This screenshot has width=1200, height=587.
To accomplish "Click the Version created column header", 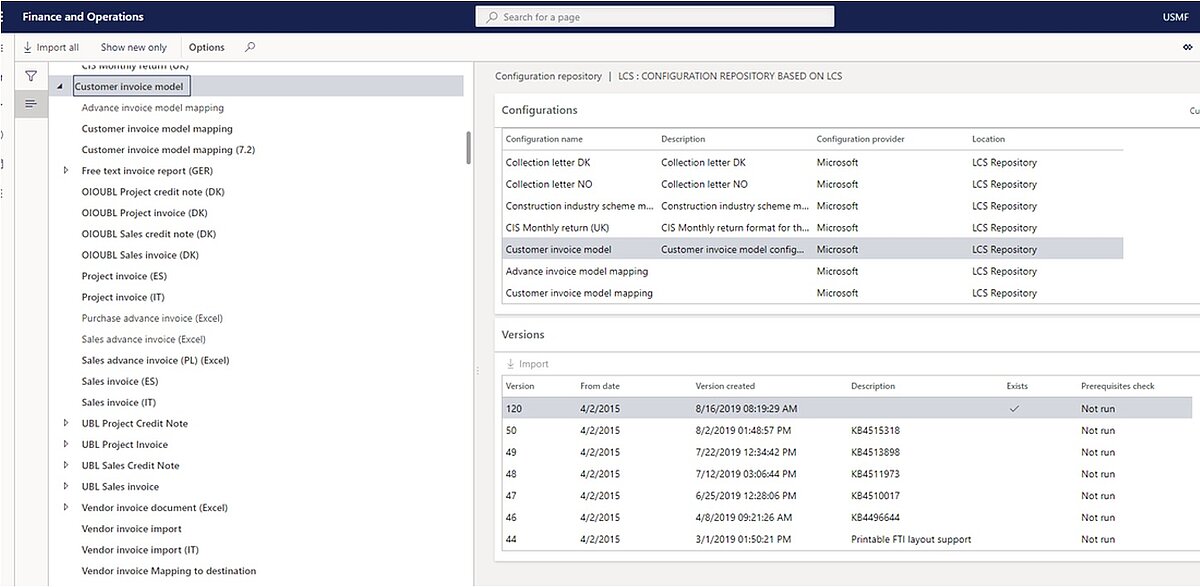I will pos(725,386).
